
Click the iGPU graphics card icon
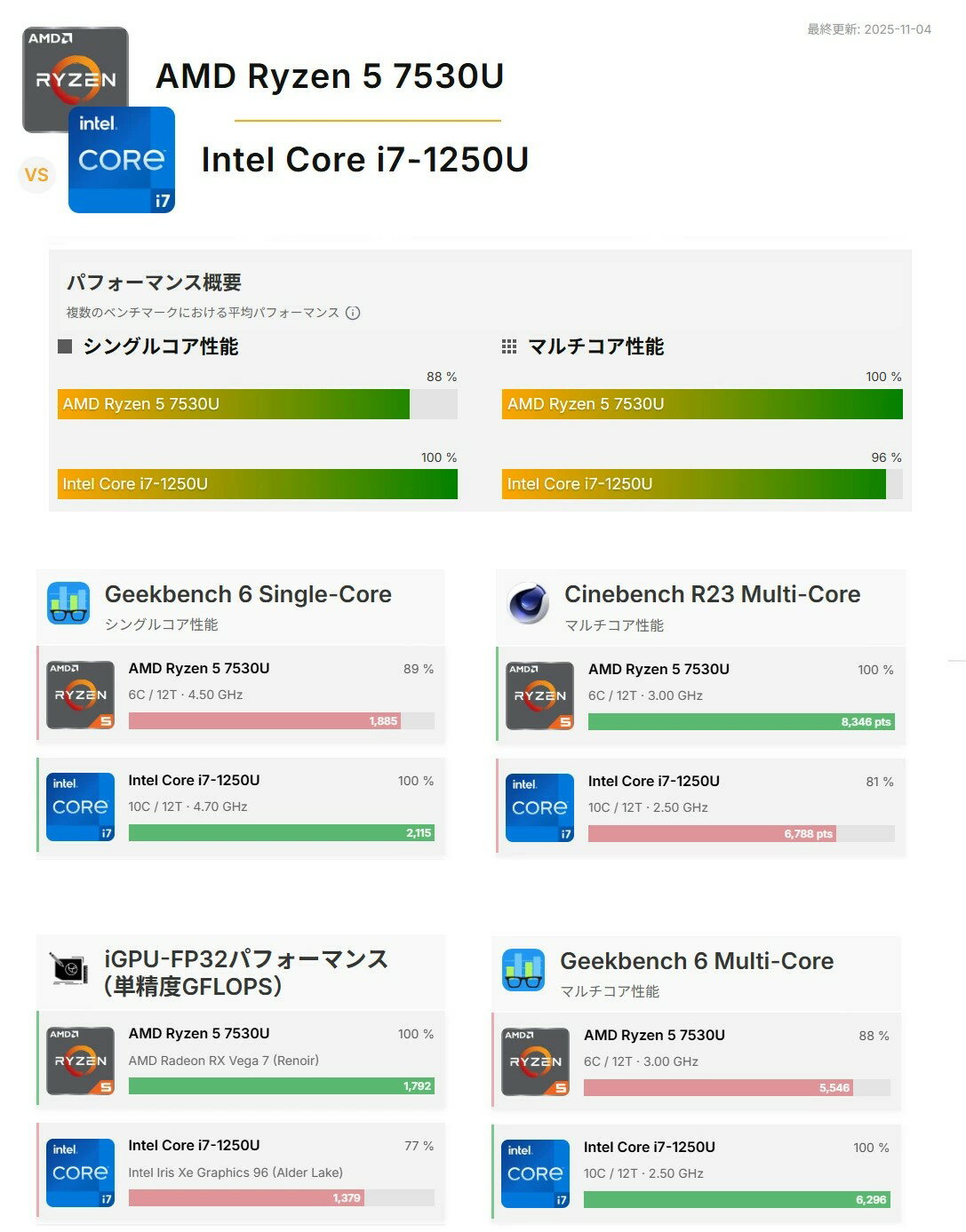click(x=68, y=969)
